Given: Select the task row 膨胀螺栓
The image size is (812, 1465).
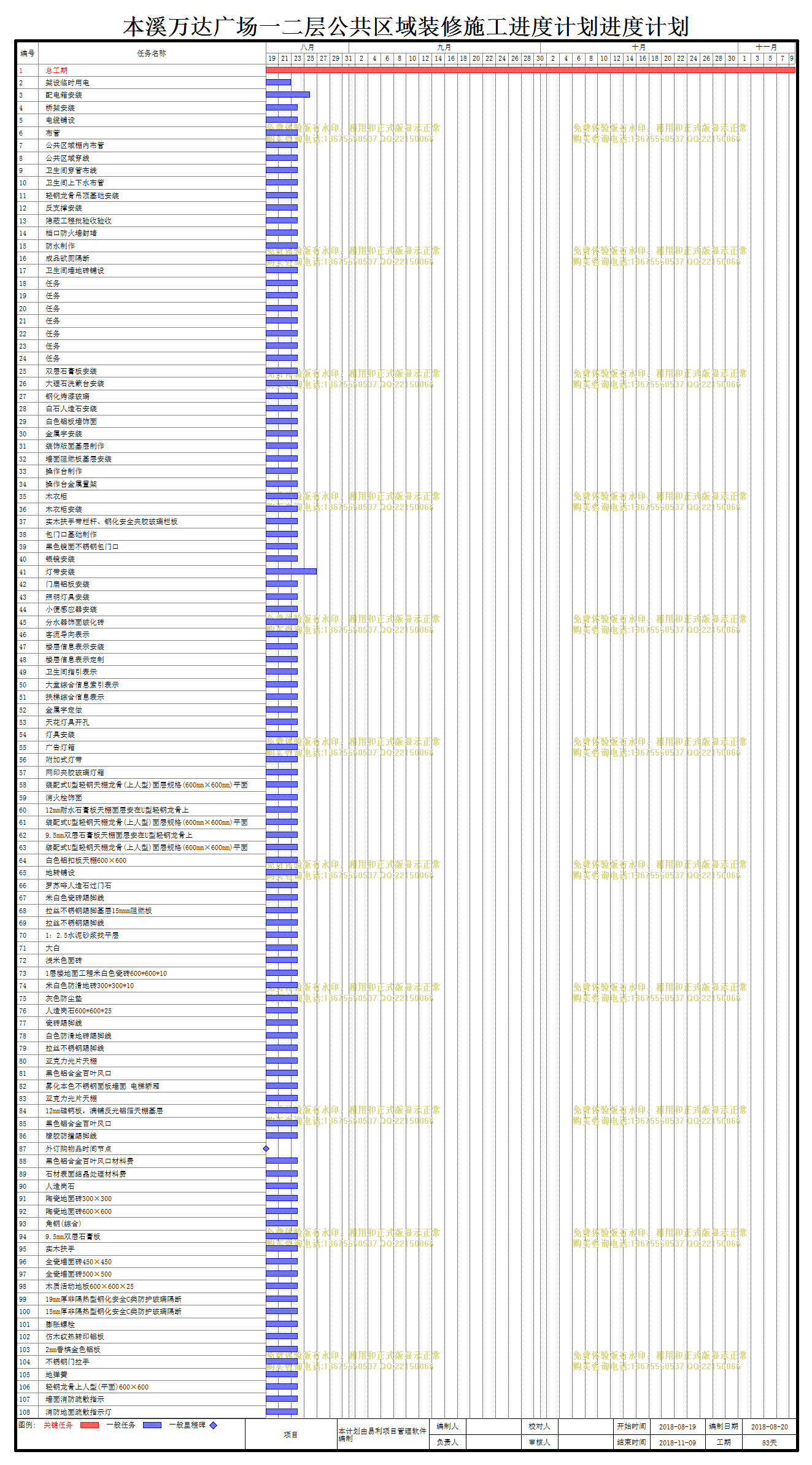Looking at the screenshot, I should (x=141, y=1324).
